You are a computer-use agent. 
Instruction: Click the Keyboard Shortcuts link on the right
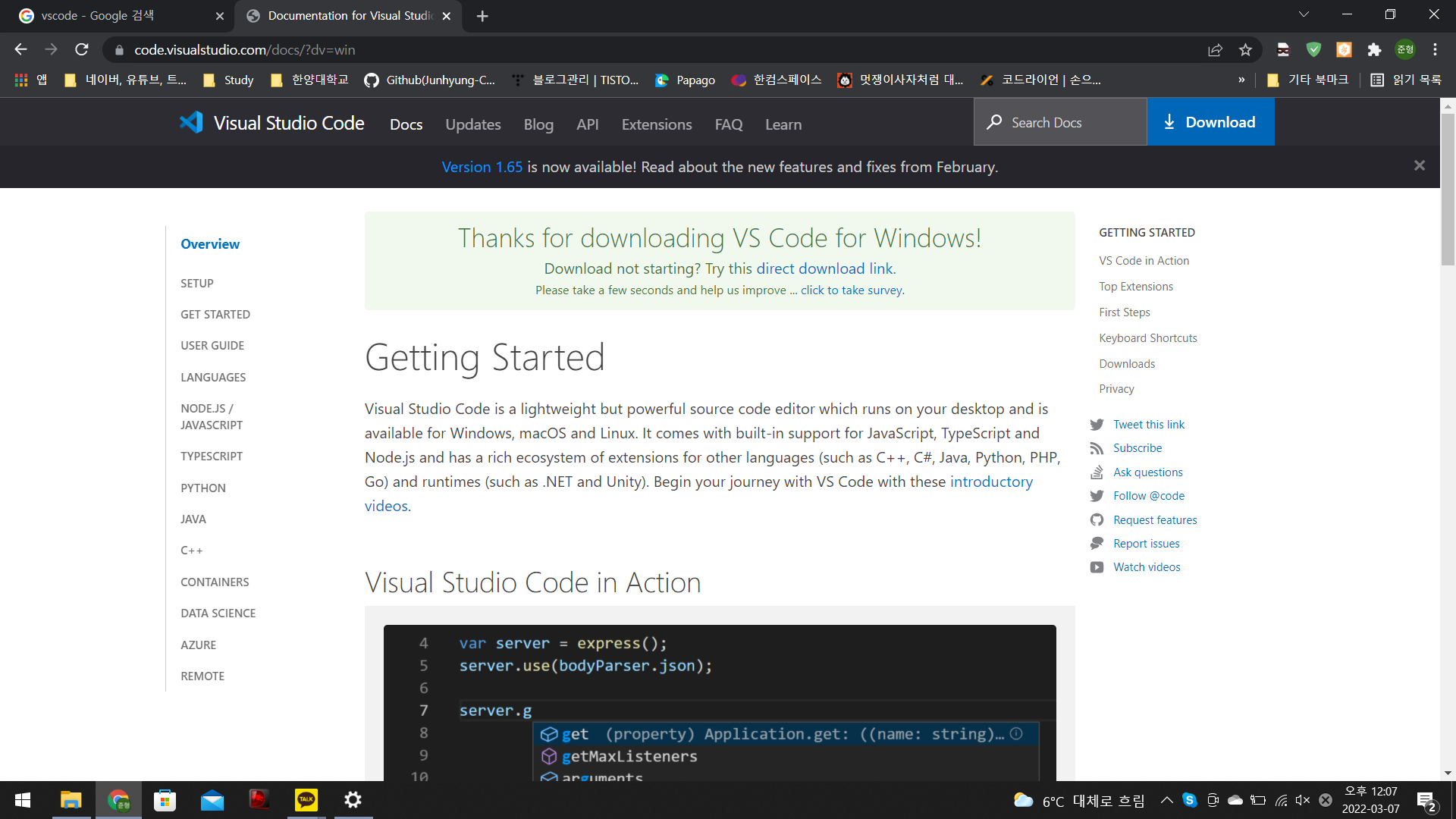[x=1147, y=338]
